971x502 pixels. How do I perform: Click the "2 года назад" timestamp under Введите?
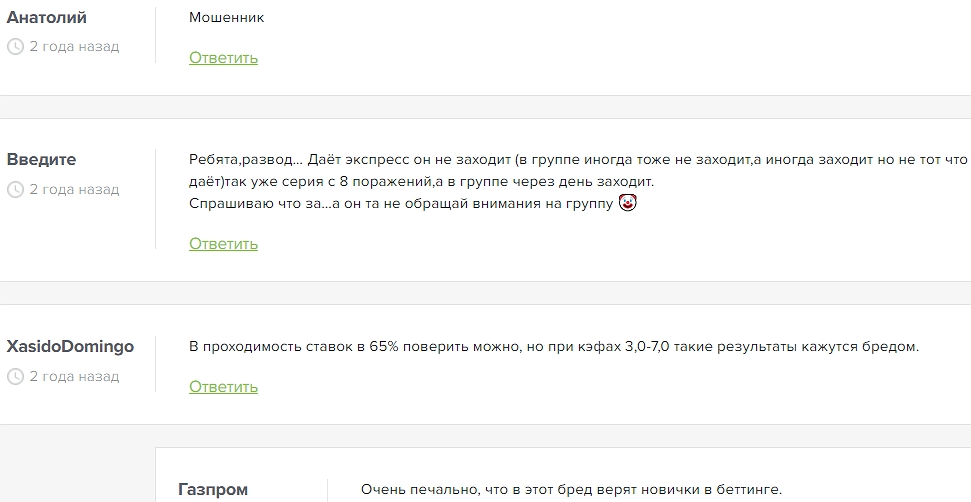(x=74, y=189)
